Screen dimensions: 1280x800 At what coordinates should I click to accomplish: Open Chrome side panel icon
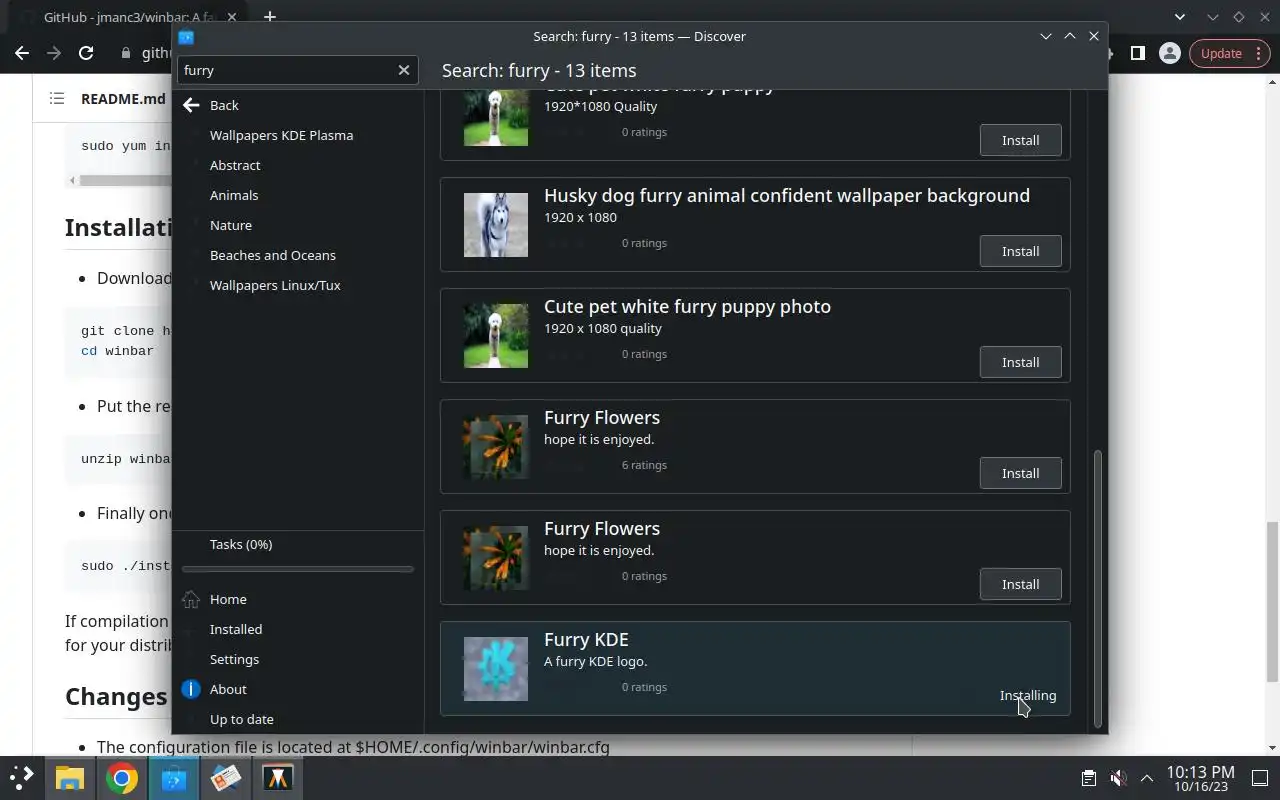1137,53
